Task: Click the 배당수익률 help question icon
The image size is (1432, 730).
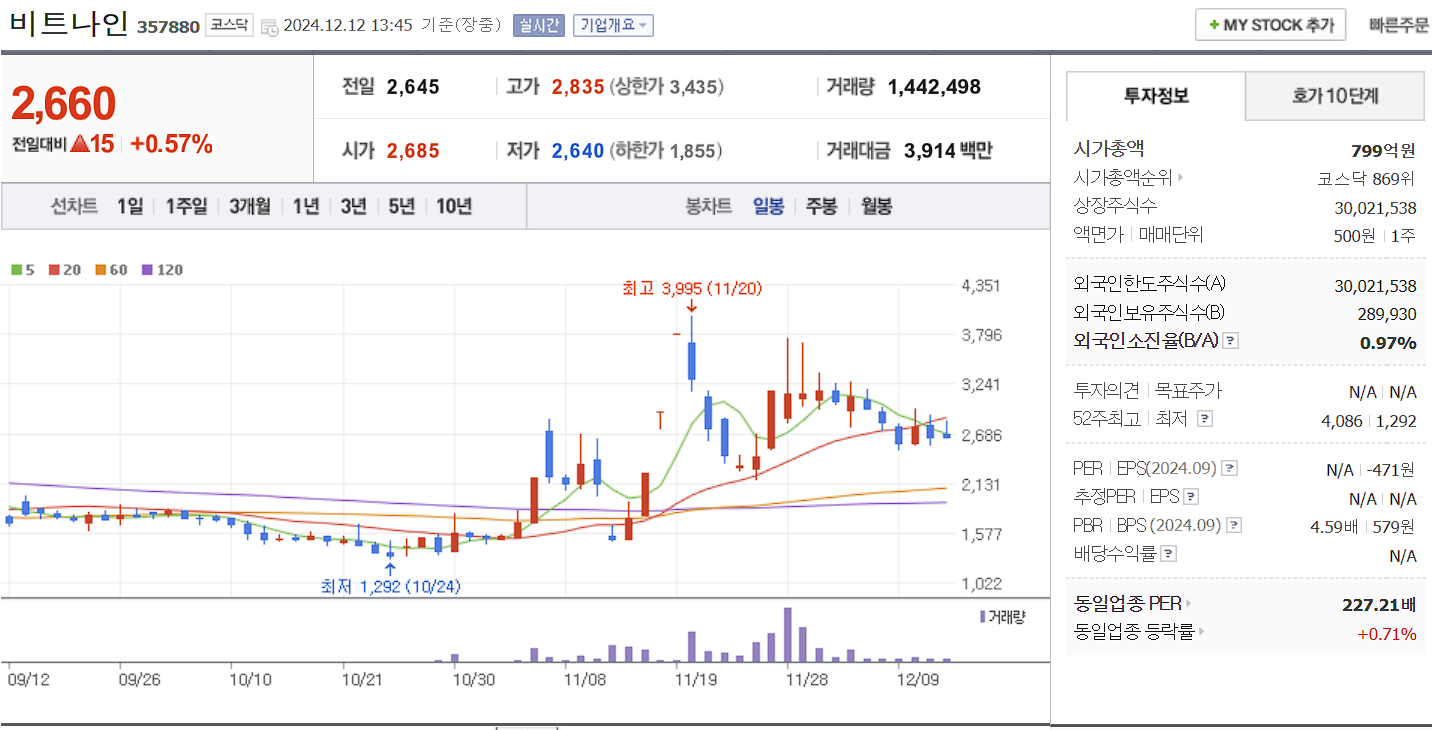Action: pyautogui.click(x=1168, y=552)
